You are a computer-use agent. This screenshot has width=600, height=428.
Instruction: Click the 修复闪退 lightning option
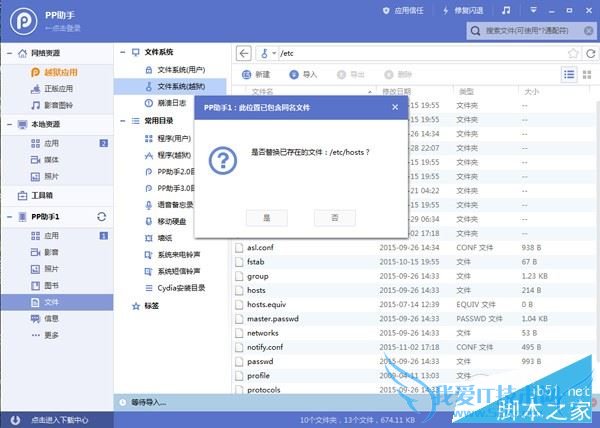pyautogui.click(x=463, y=11)
